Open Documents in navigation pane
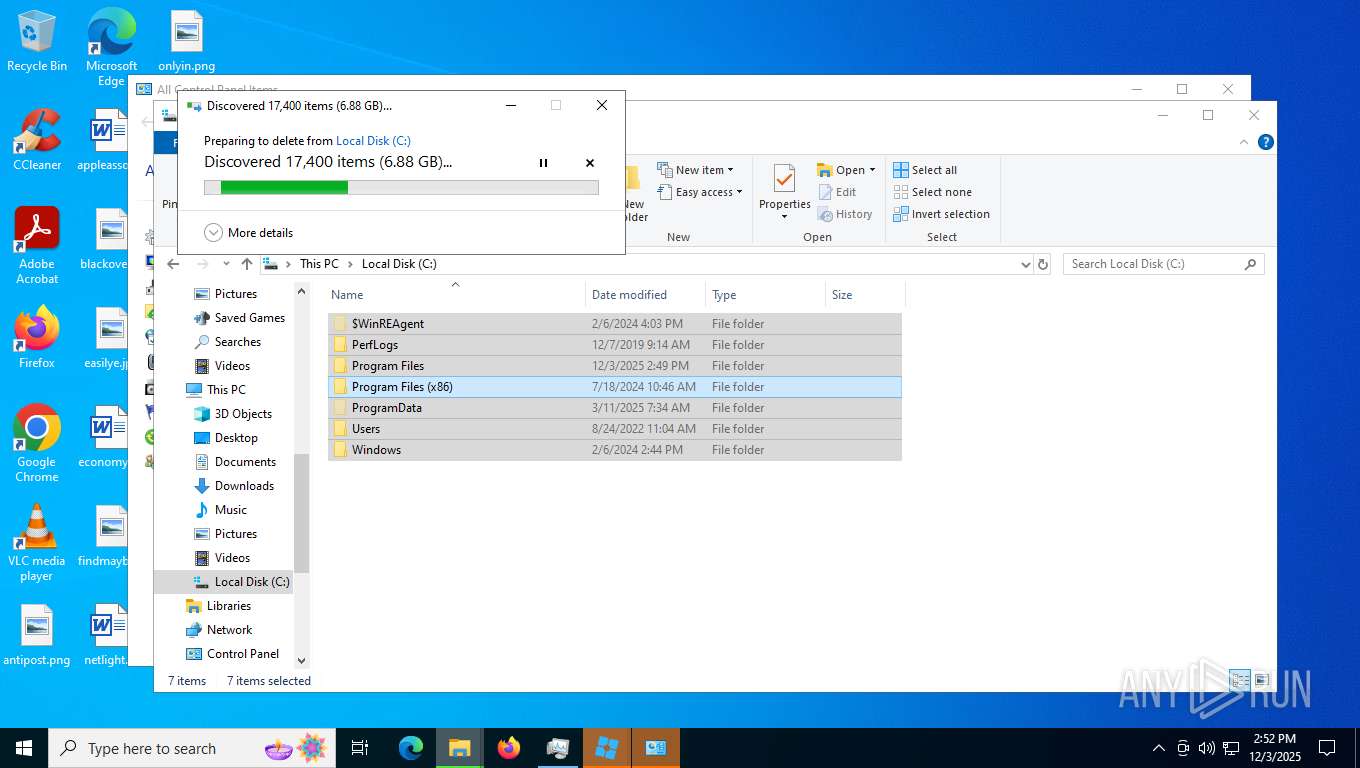Viewport: 1360px width, 768px height. pos(234,462)
